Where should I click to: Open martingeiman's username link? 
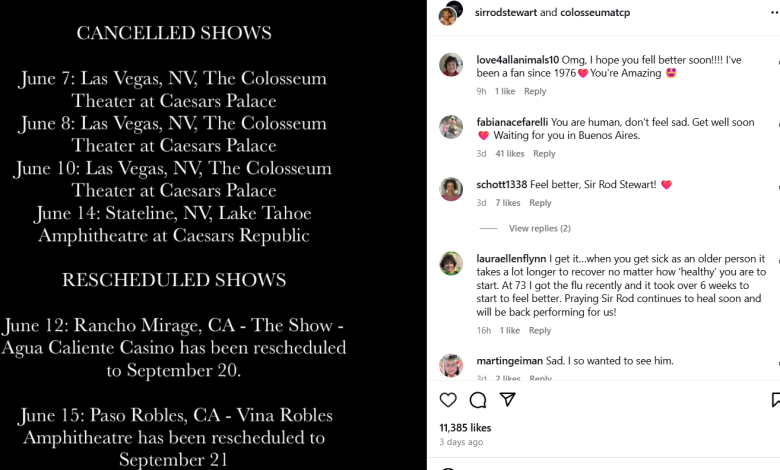click(x=511, y=360)
